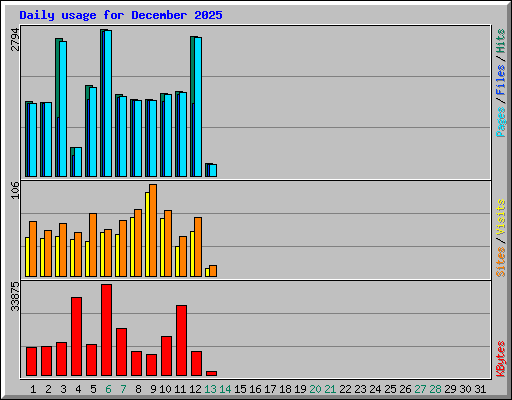512x400 pixels.
Task: Click green weekend day label 7
Action: 123,389
